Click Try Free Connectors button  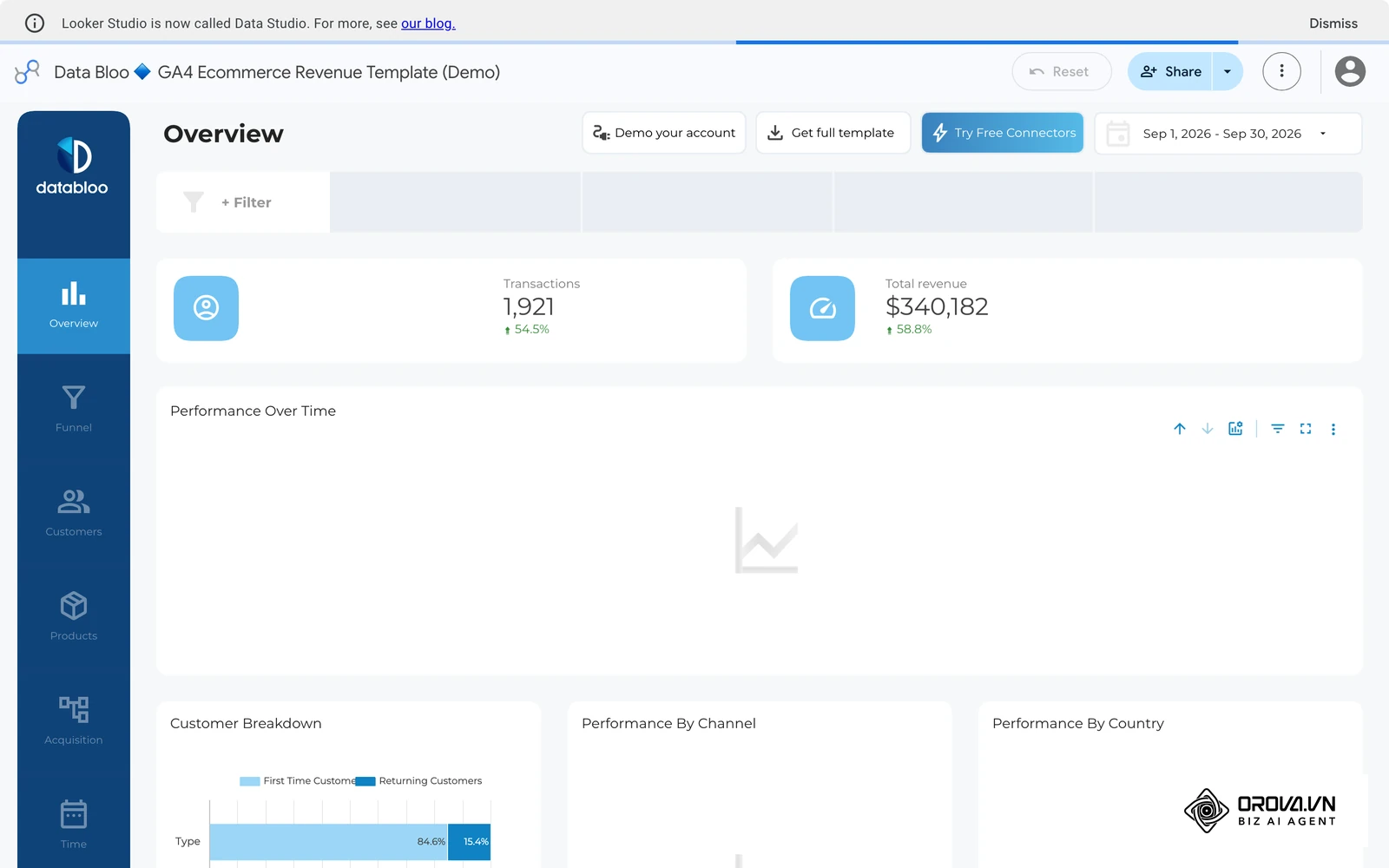coord(1003,133)
